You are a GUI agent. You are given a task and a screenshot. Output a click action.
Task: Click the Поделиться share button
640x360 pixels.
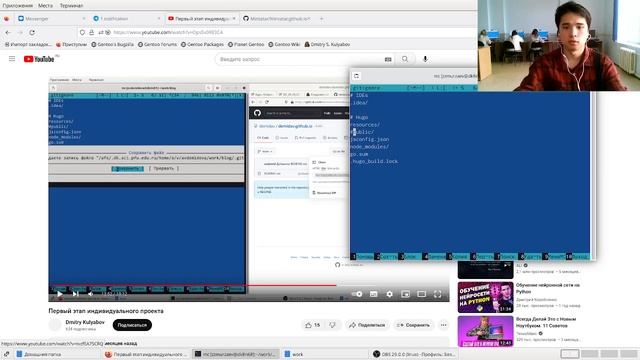click(367, 325)
